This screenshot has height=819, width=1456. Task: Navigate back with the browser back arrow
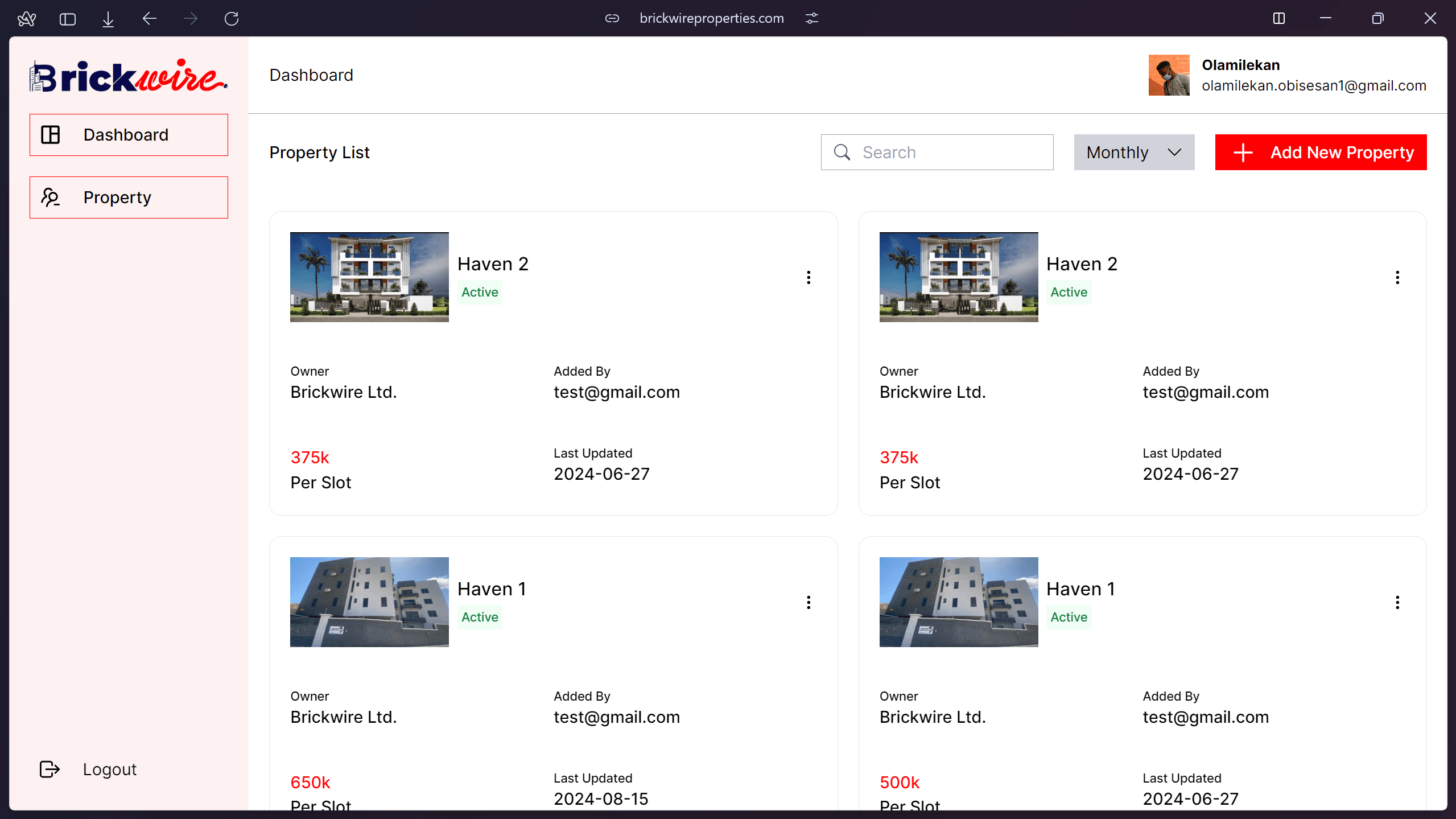coord(149,18)
